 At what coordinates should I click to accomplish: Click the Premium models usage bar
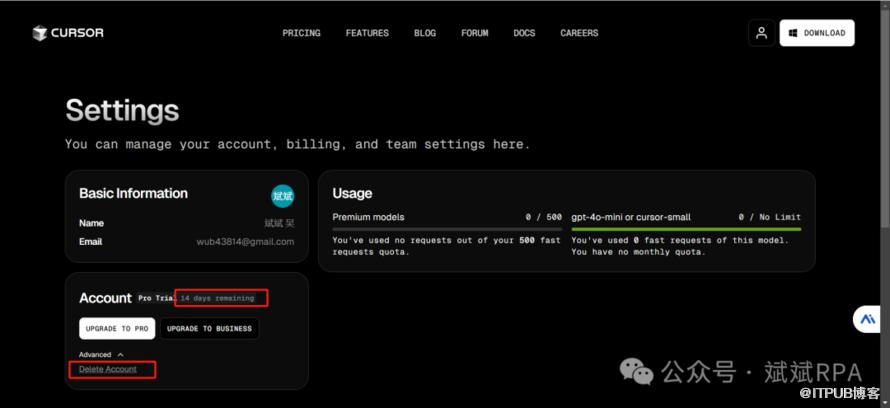click(x=446, y=229)
